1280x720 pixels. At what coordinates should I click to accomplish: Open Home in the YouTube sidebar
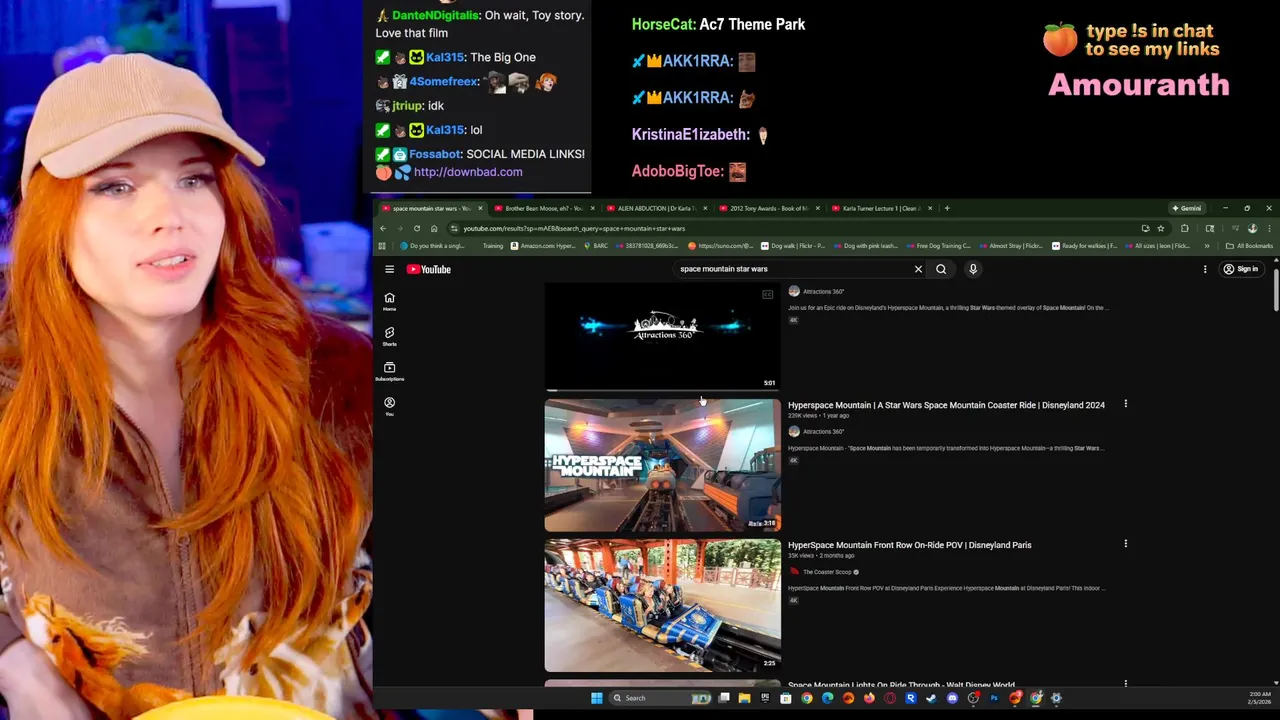(389, 301)
